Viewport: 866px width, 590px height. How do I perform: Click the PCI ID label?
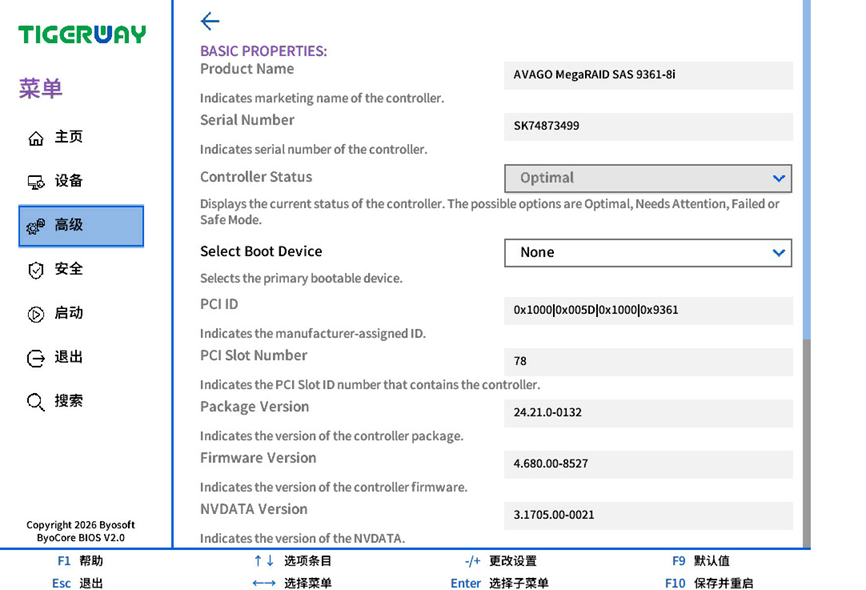pos(219,304)
